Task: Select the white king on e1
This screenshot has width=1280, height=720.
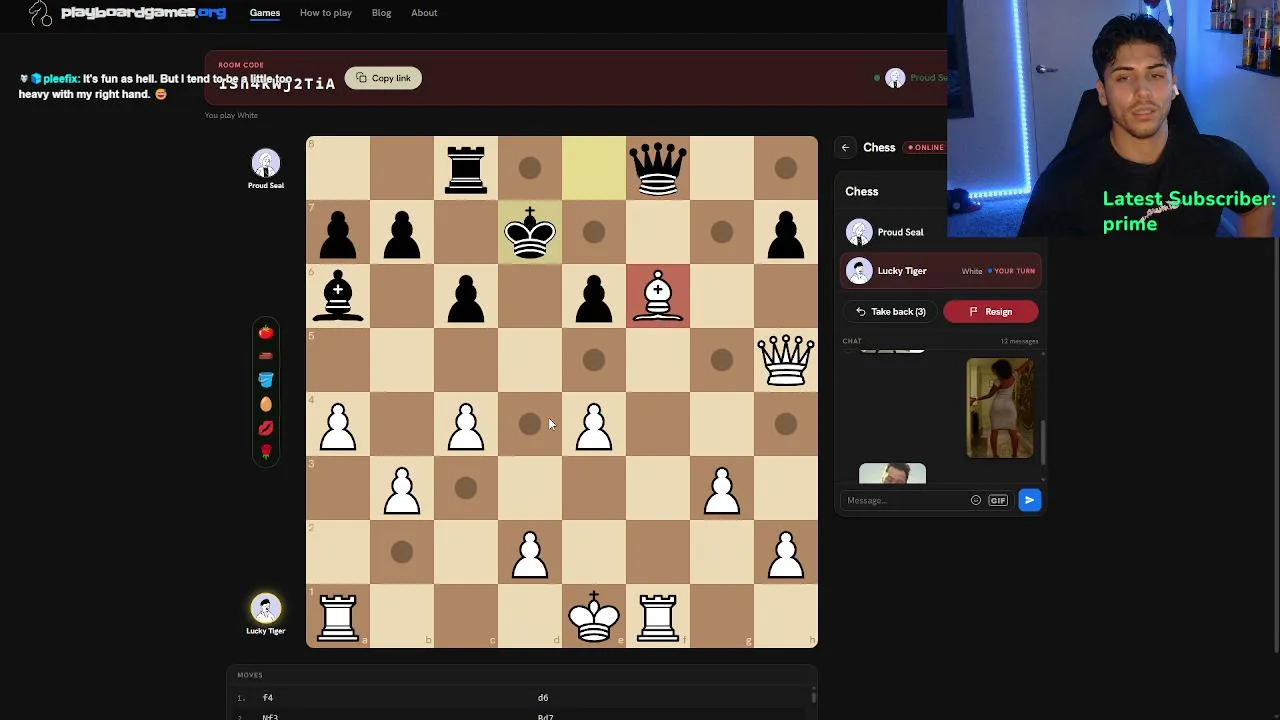Action: pyautogui.click(x=594, y=616)
